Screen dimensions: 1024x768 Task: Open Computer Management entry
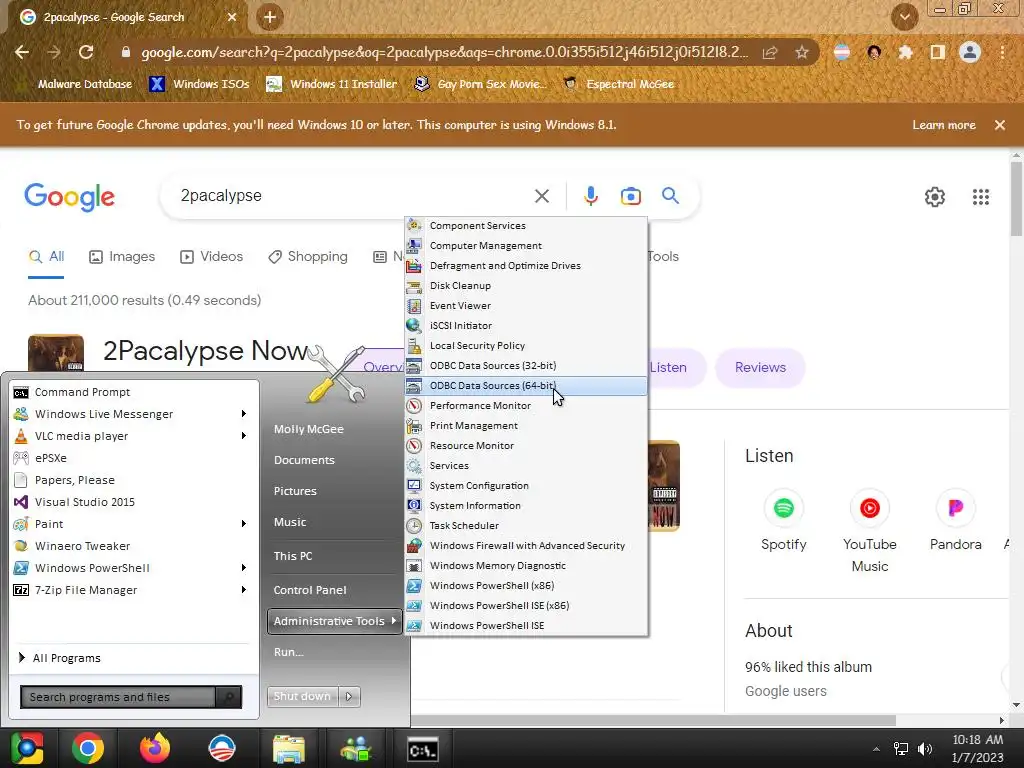click(x=526, y=246)
